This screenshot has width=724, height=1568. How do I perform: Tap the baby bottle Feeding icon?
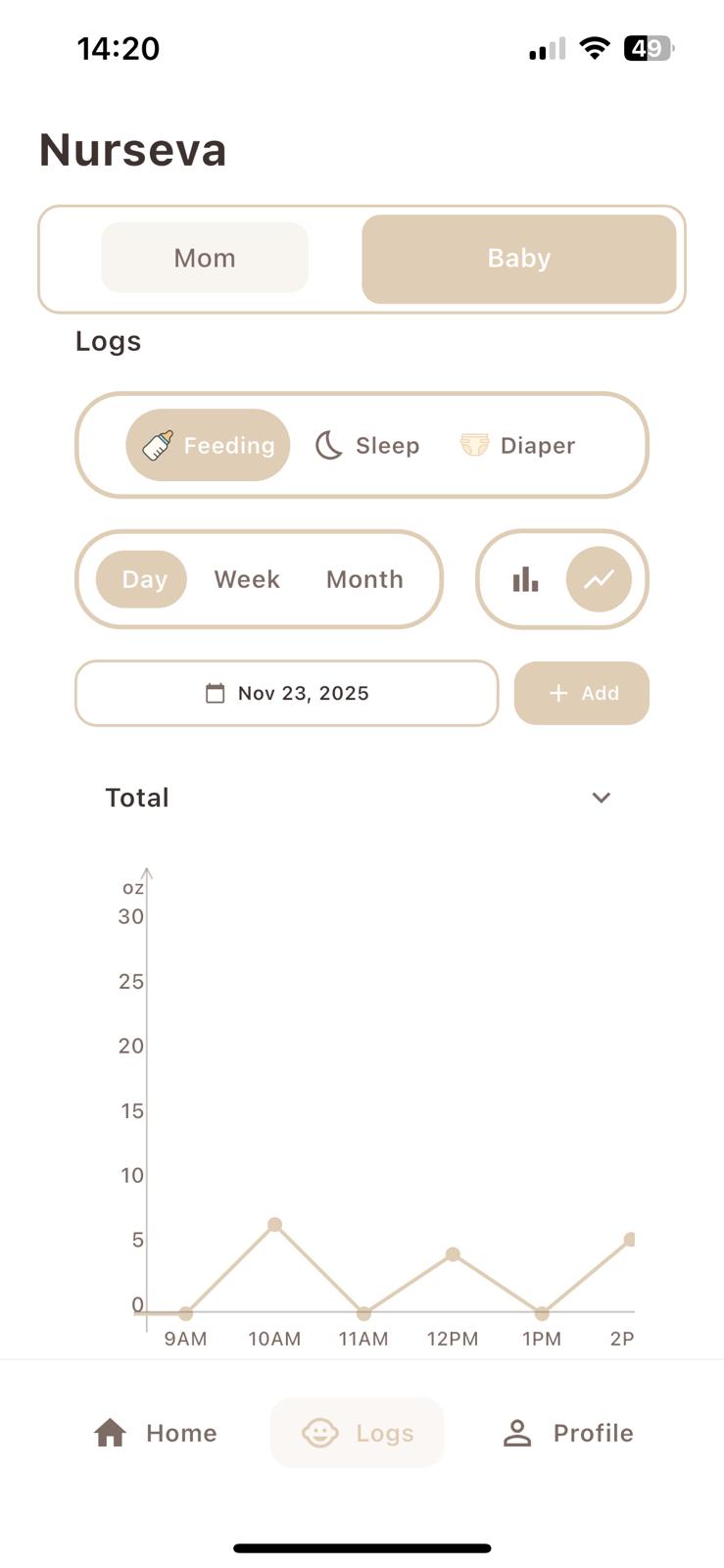(x=158, y=445)
